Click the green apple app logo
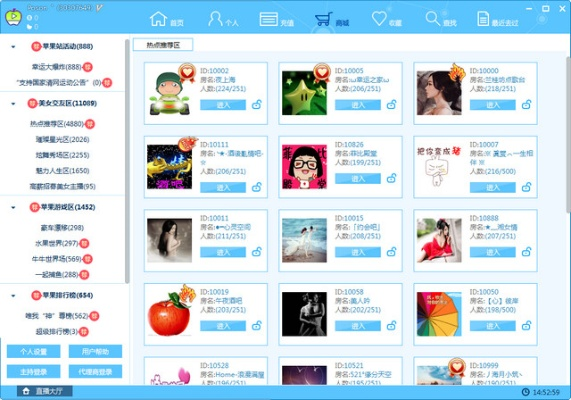The width and height of the screenshot is (571, 400). coord(13,17)
